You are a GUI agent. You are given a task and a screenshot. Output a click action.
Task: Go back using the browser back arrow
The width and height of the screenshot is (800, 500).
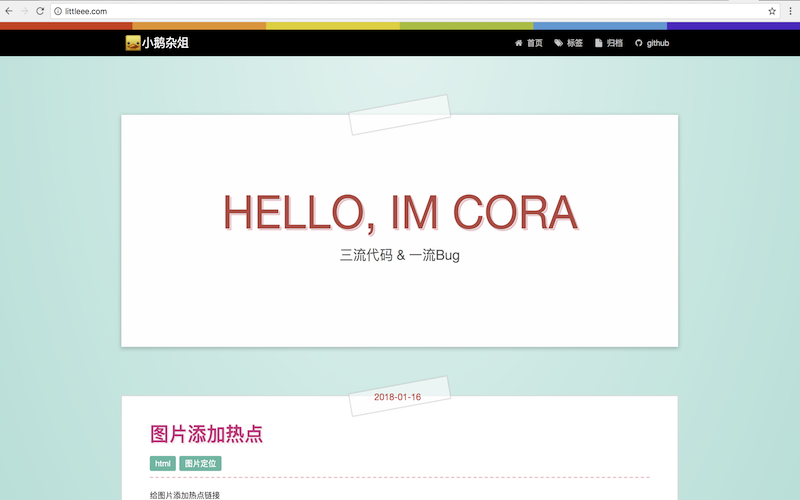10,10
